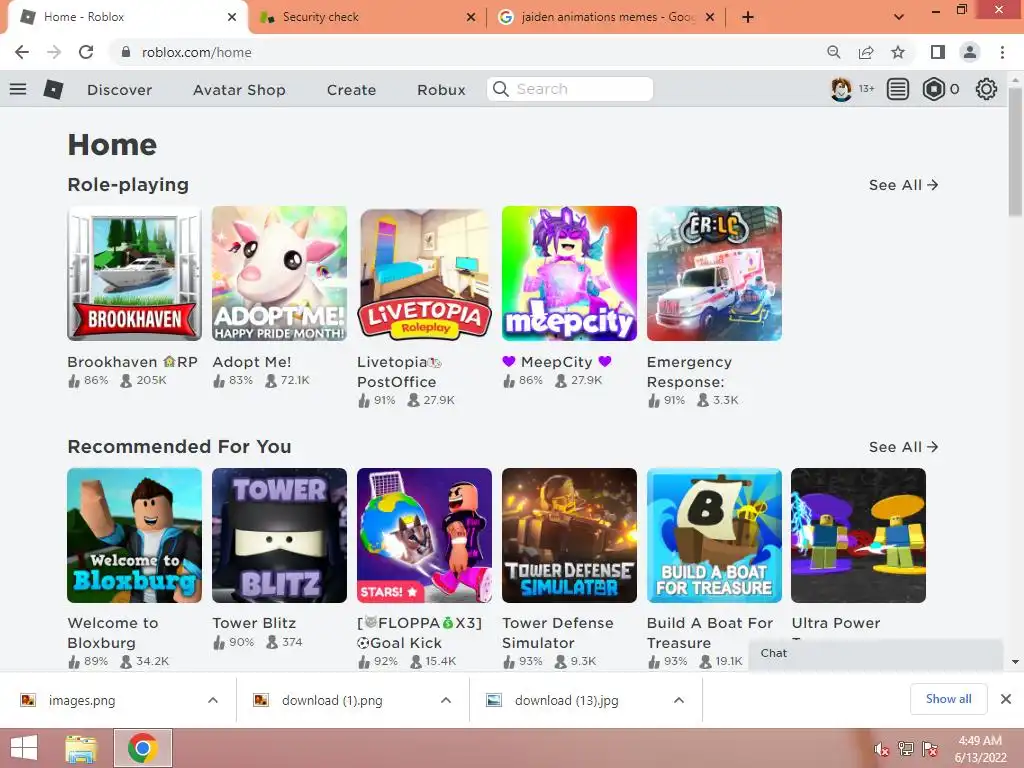Select the Home - Roblox tab

click(x=127, y=17)
